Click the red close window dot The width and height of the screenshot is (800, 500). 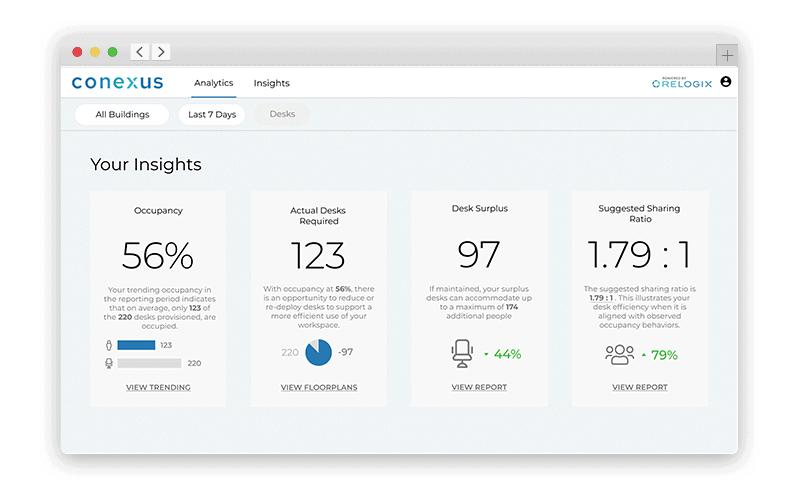click(78, 52)
